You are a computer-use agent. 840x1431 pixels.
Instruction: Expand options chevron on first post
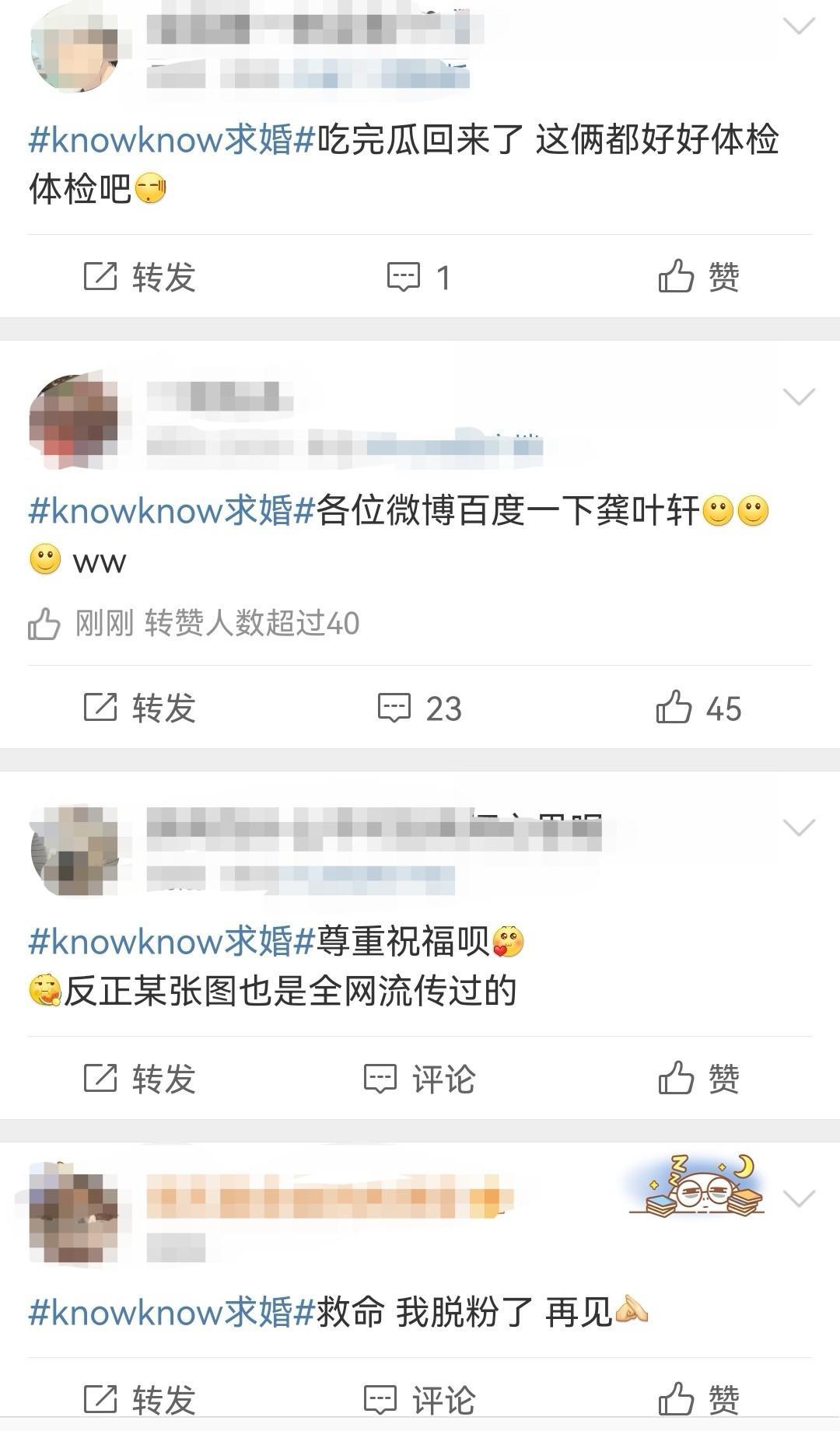click(799, 26)
